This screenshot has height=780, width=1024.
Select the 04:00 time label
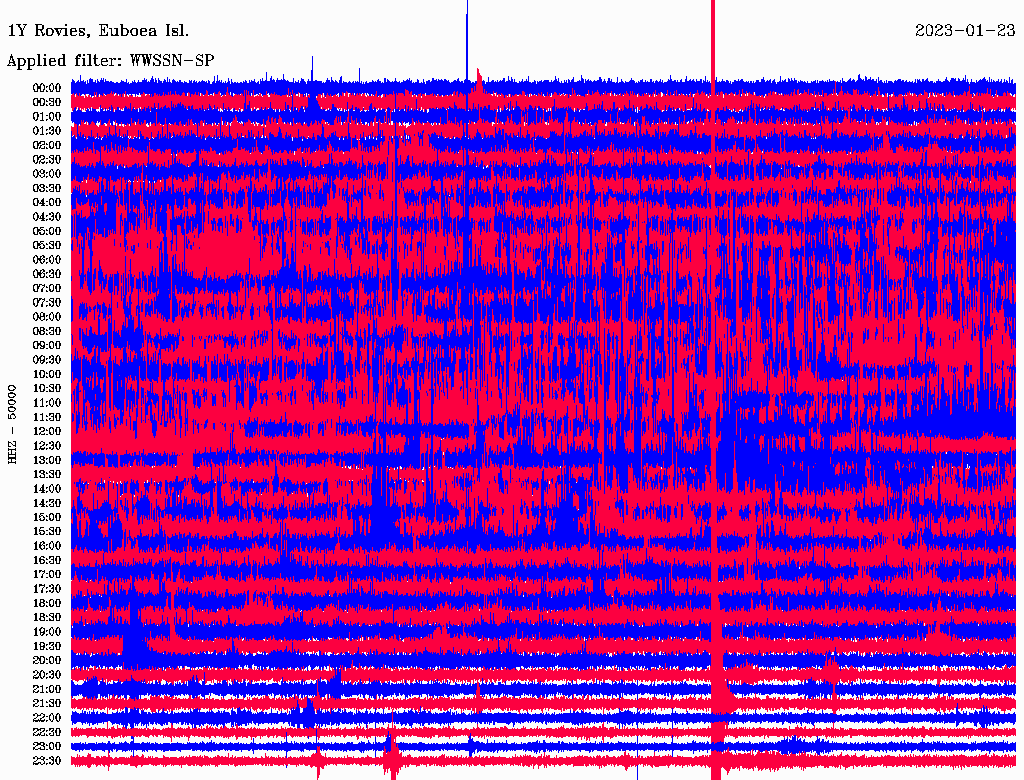click(47, 203)
